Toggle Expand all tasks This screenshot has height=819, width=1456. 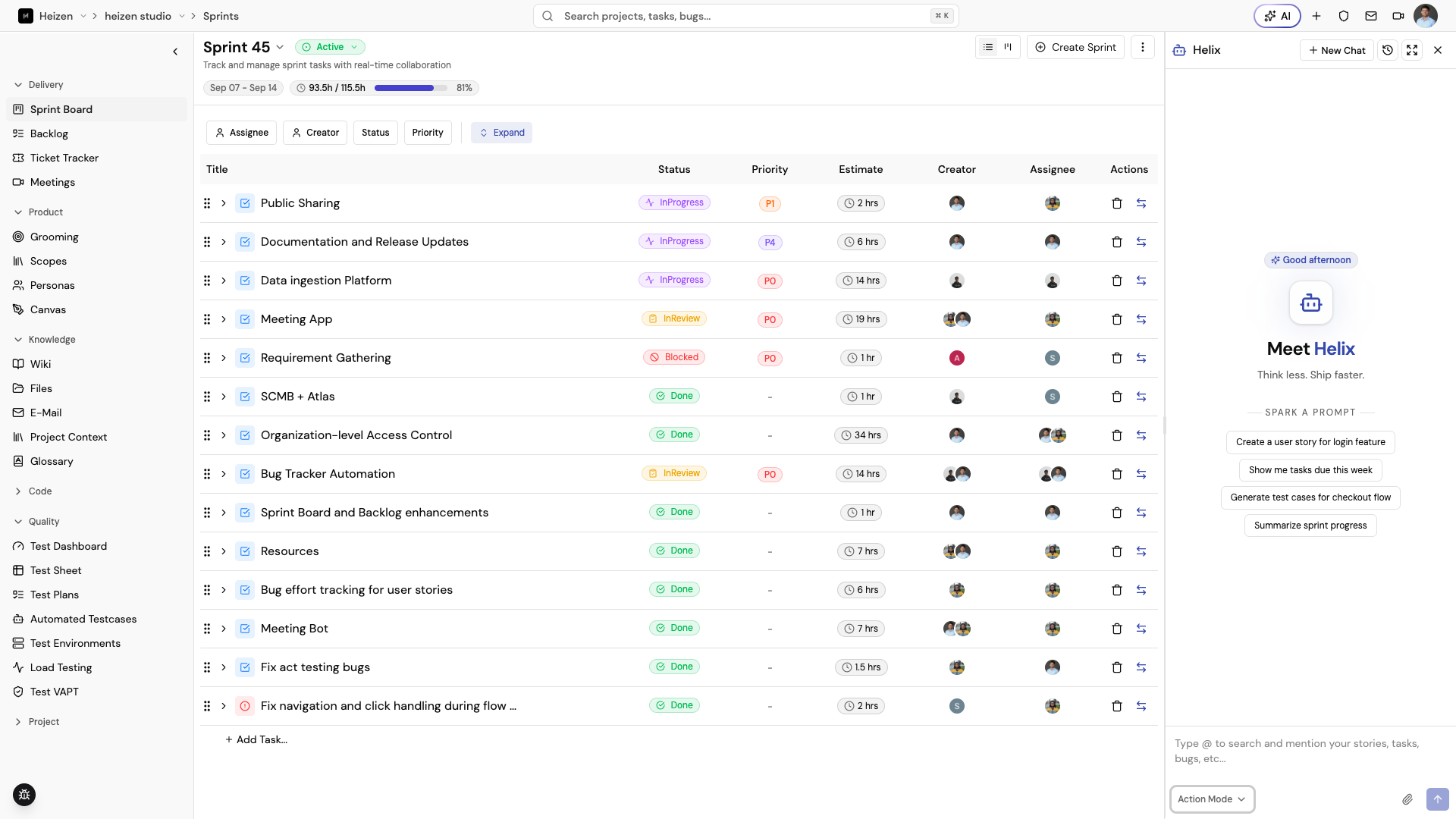(502, 133)
